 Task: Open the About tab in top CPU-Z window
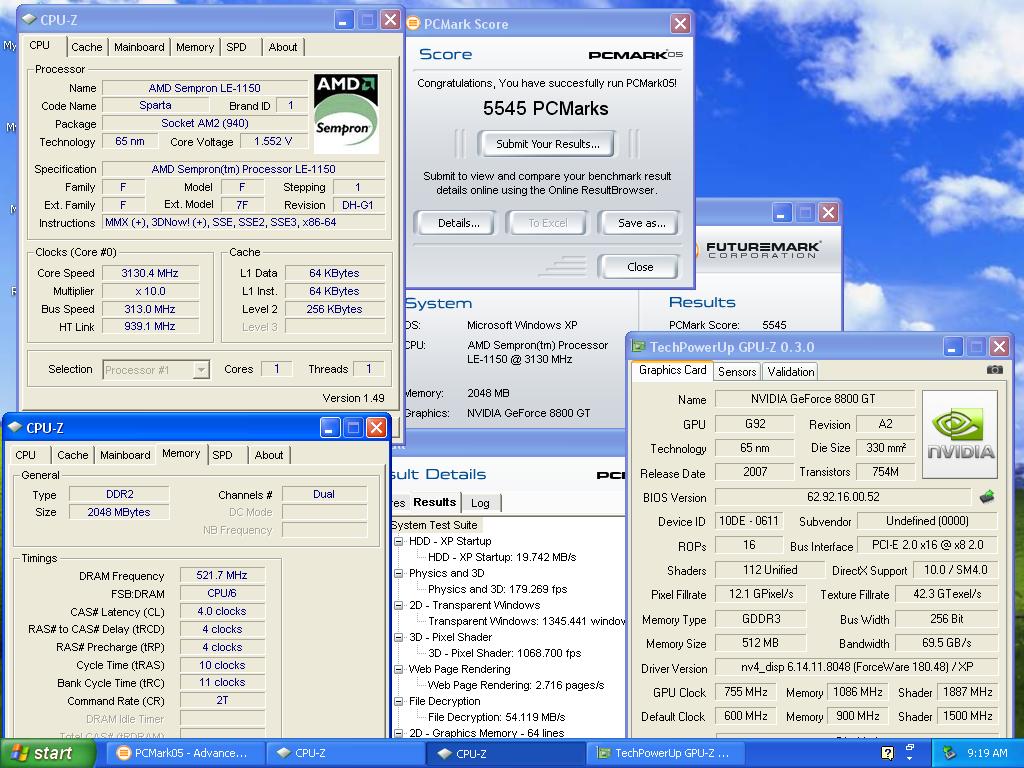283,47
